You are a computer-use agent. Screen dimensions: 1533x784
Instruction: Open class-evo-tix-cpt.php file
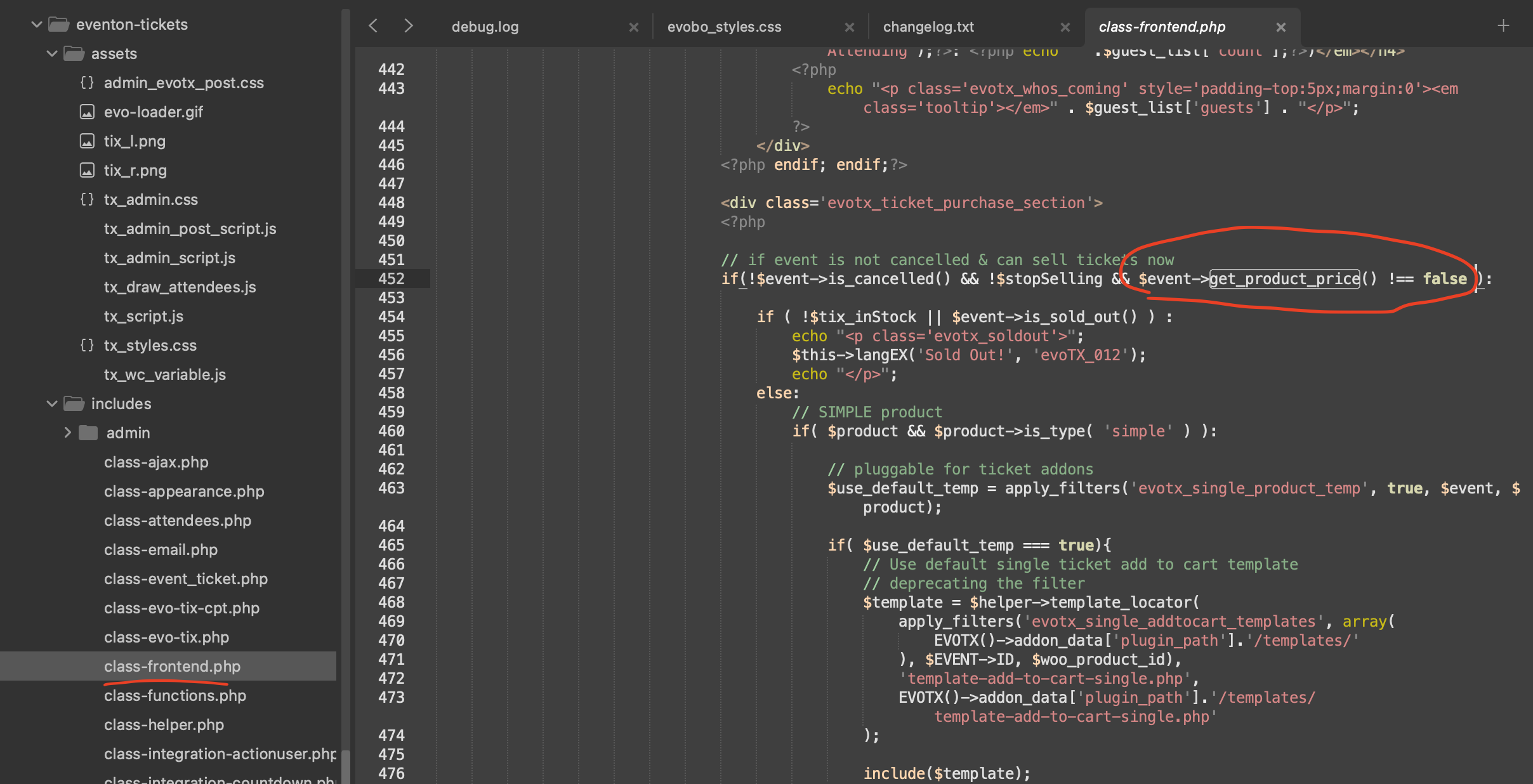(x=182, y=608)
